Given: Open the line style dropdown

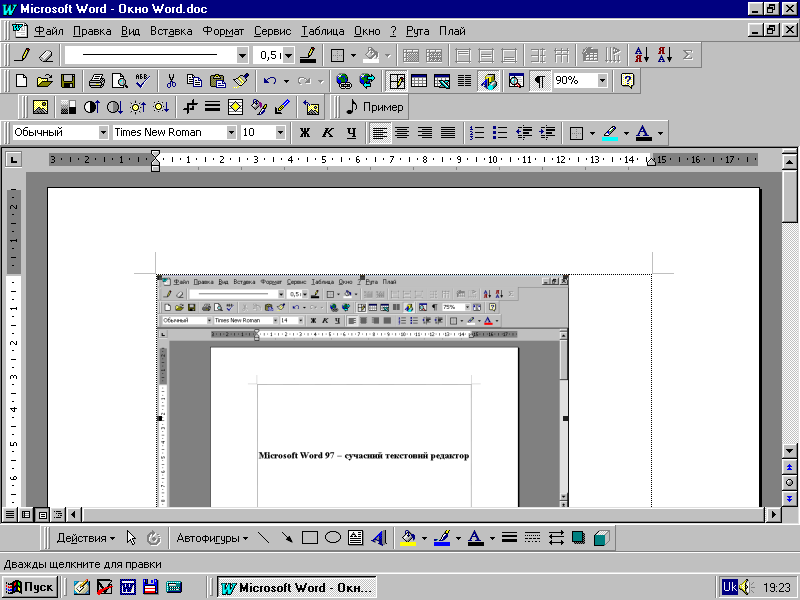Looking at the screenshot, I should click(x=242, y=55).
